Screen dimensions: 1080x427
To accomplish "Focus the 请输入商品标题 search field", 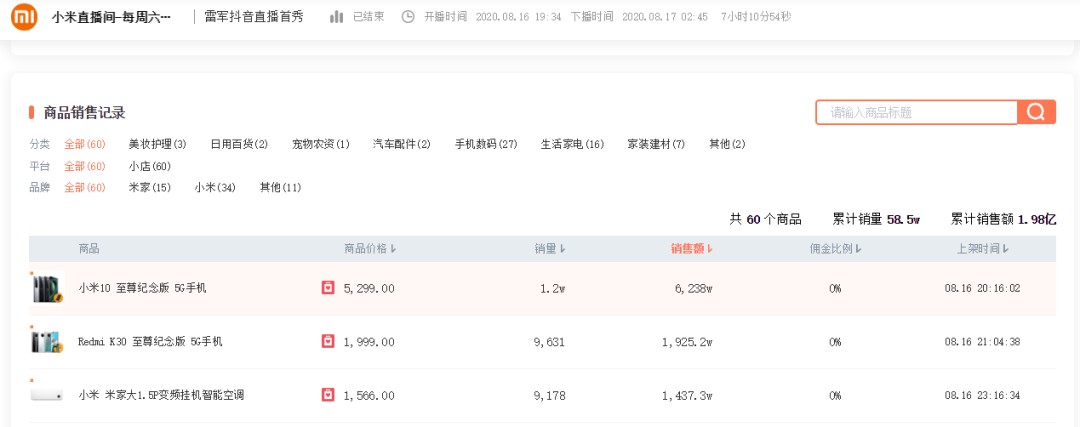I will (x=916, y=112).
